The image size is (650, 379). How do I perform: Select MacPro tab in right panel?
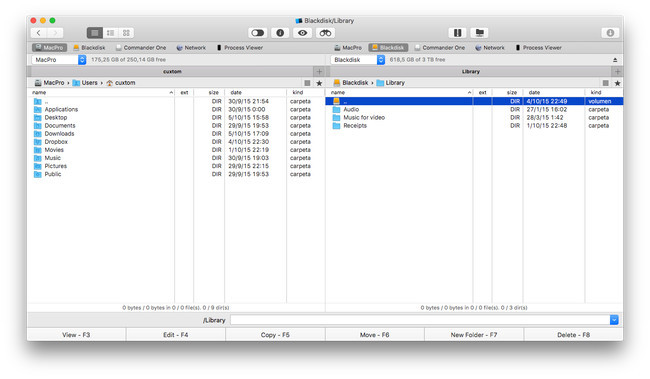pyautogui.click(x=348, y=48)
